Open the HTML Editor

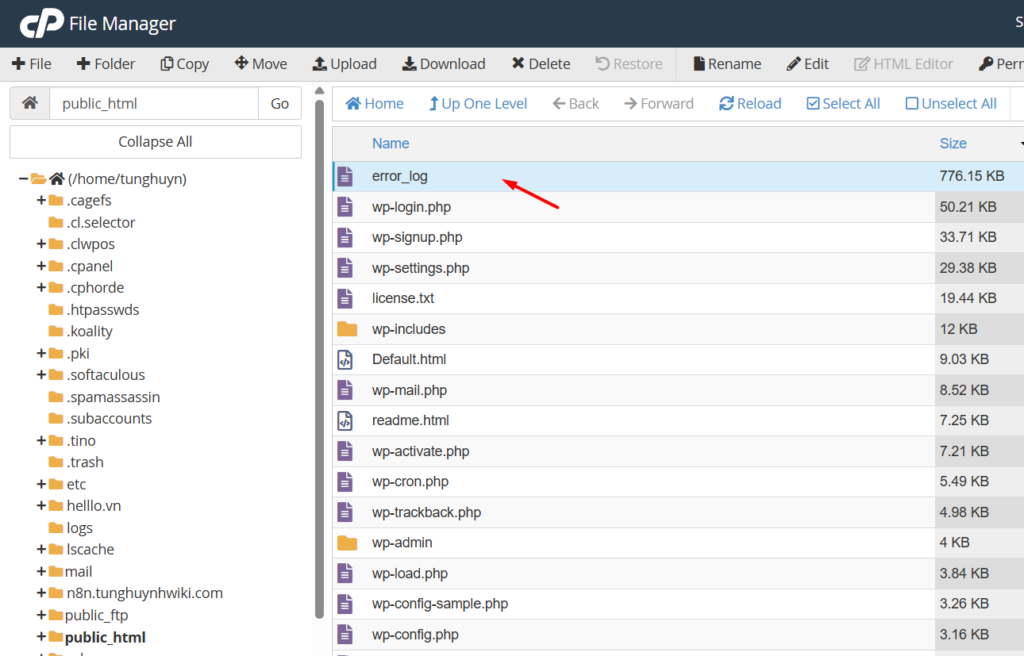coord(904,63)
